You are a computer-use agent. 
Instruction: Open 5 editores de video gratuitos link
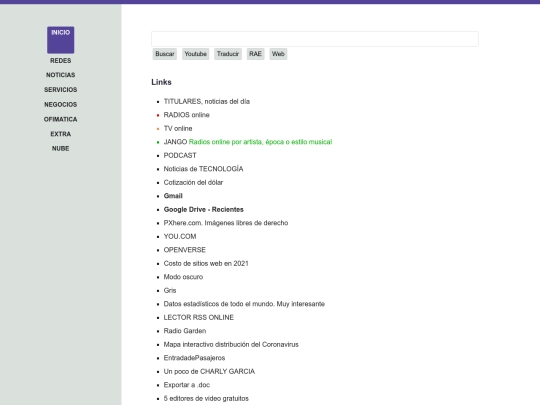pos(206,398)
